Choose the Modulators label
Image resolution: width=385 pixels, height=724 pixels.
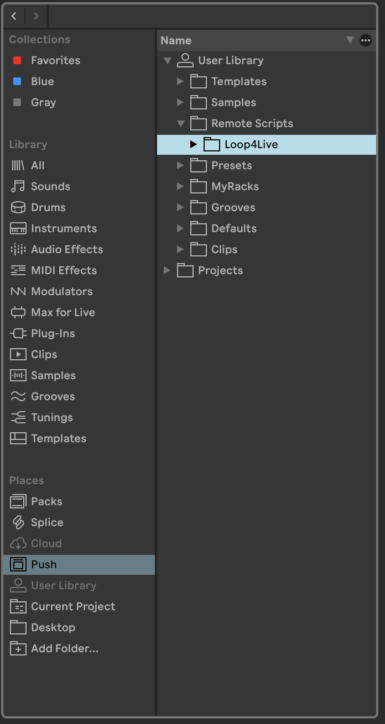click(x=61, y=291)
